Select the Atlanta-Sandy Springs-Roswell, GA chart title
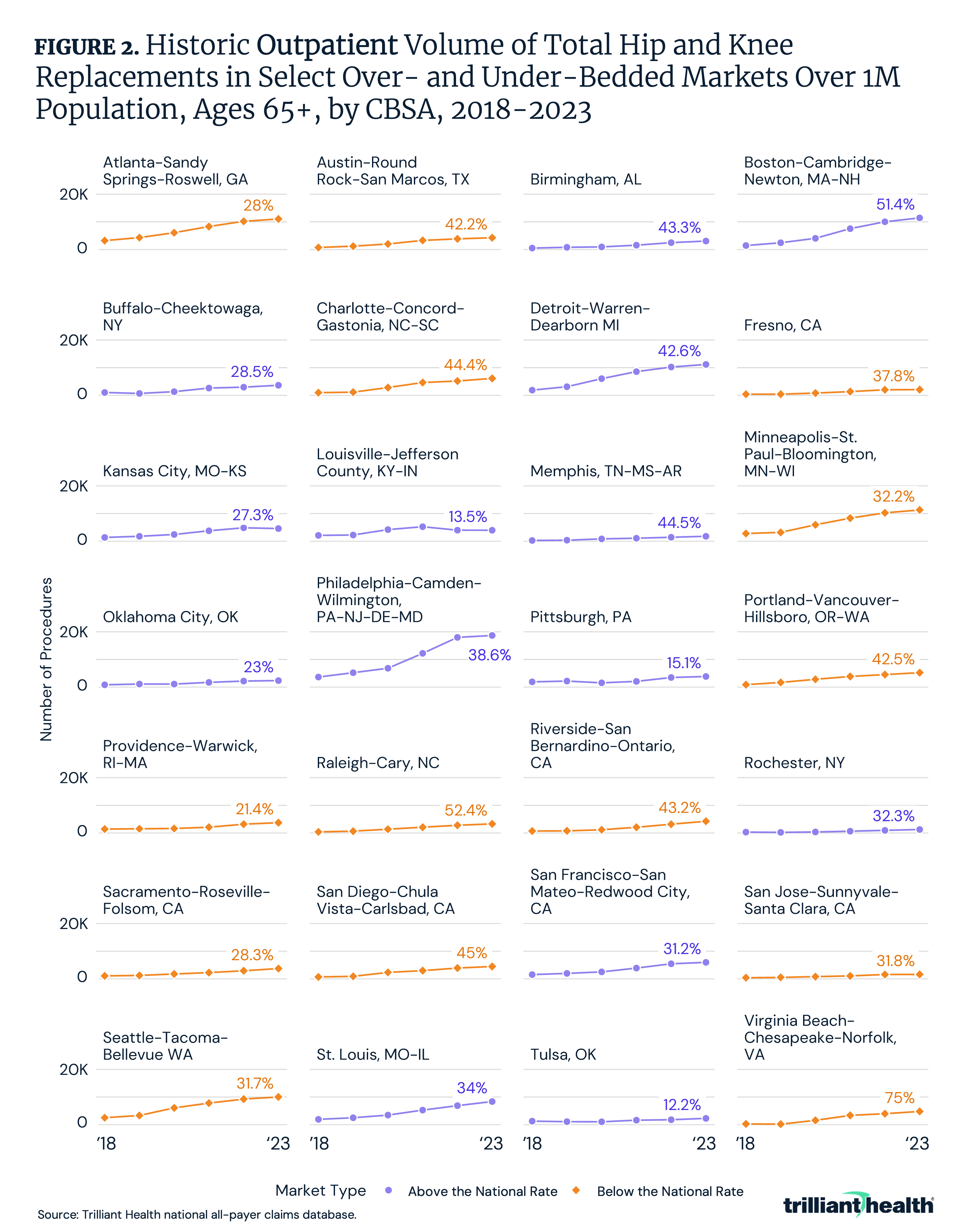Viewport: 967px width, 1232px height. pos(176,171)
